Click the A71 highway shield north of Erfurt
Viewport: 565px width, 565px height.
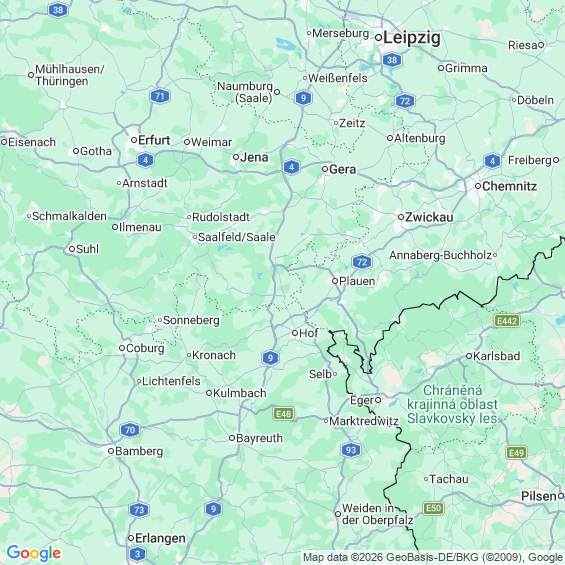coord(160,96)
